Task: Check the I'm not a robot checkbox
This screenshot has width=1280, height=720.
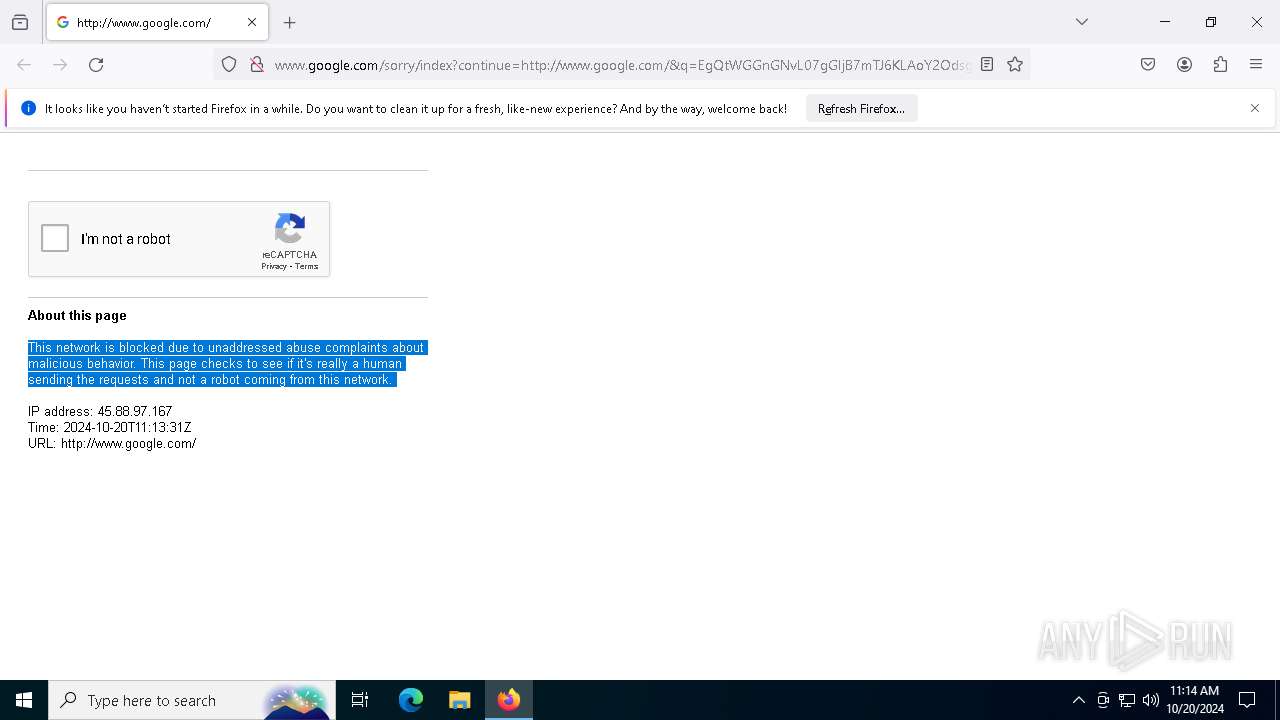Action: 55,238
